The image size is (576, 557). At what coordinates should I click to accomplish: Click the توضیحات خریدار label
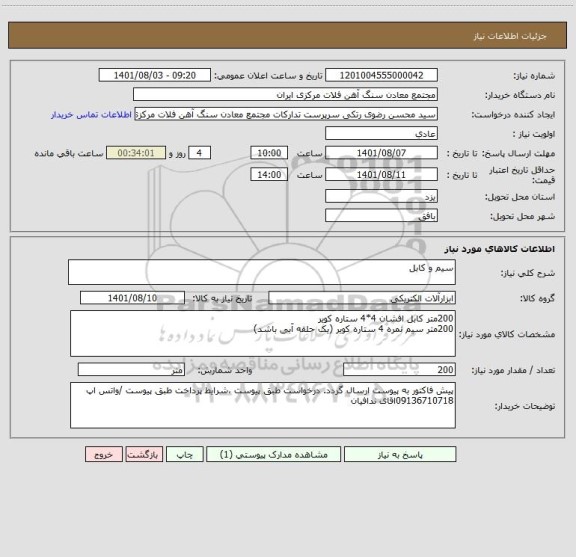tap(525, 406)
